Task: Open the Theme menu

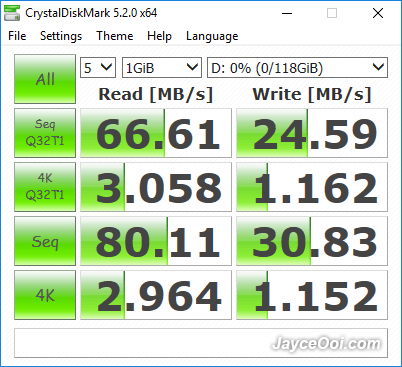Action: click(x=115, y=36)
